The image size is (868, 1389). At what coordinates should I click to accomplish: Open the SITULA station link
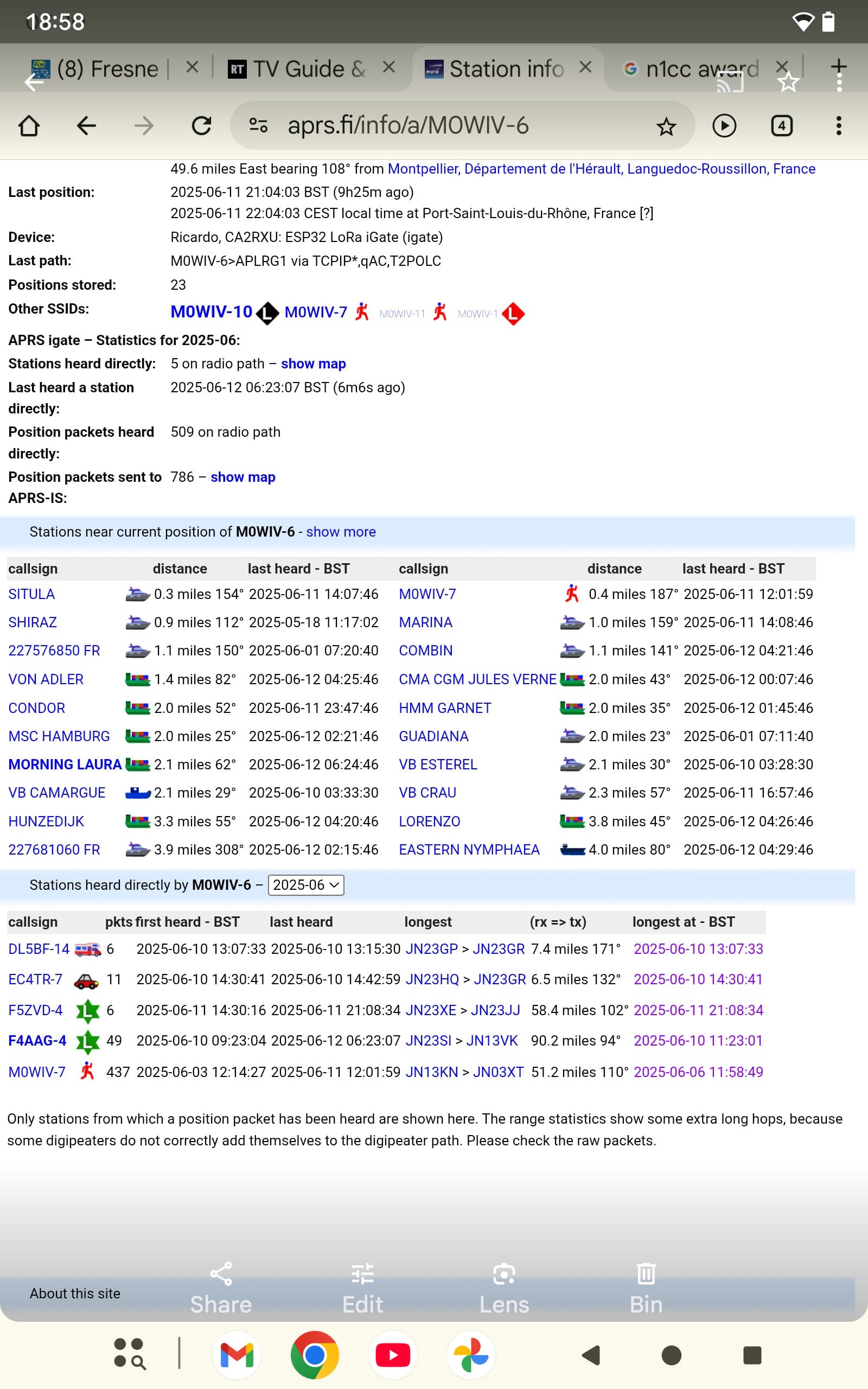[31, 594]
